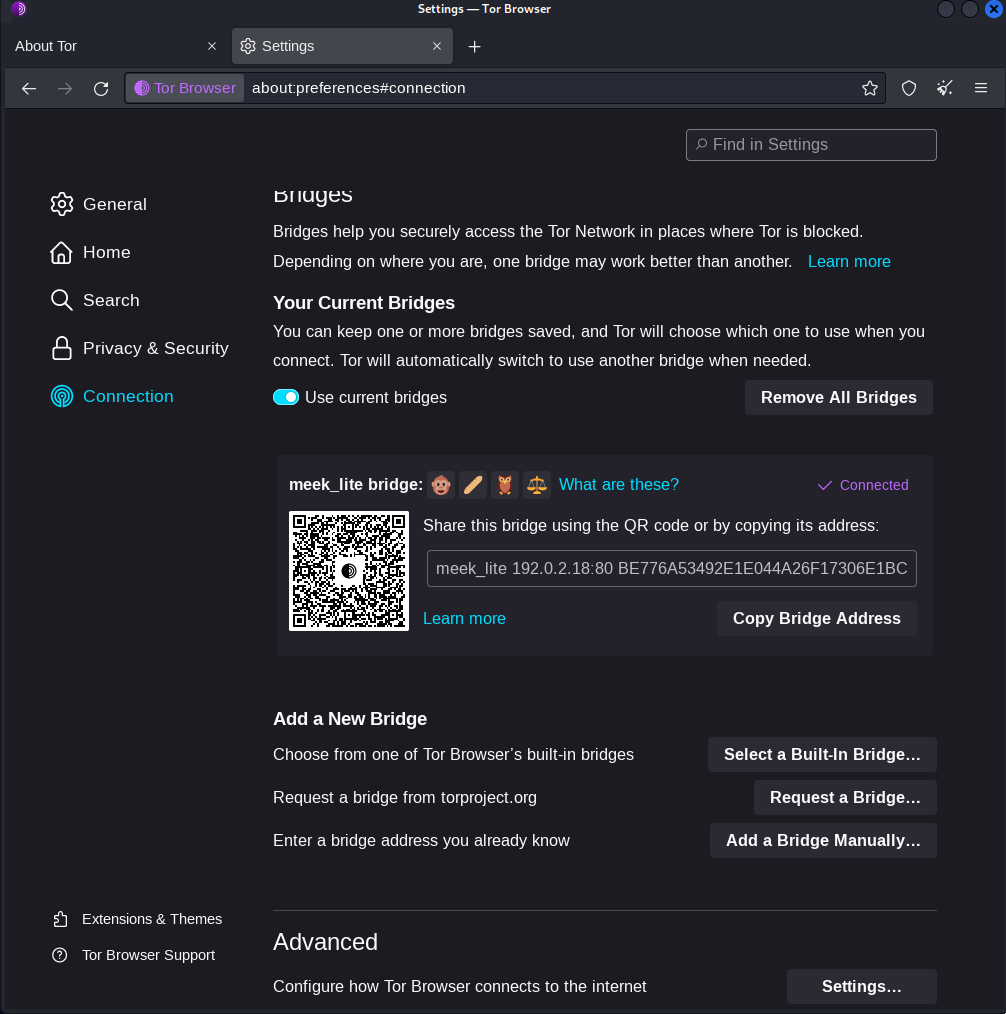The width and height of the screenshot is (1006, 1014).
Task: Reload the page with the refresh icon
Action: pyautogui.click(x=101, y=88)
